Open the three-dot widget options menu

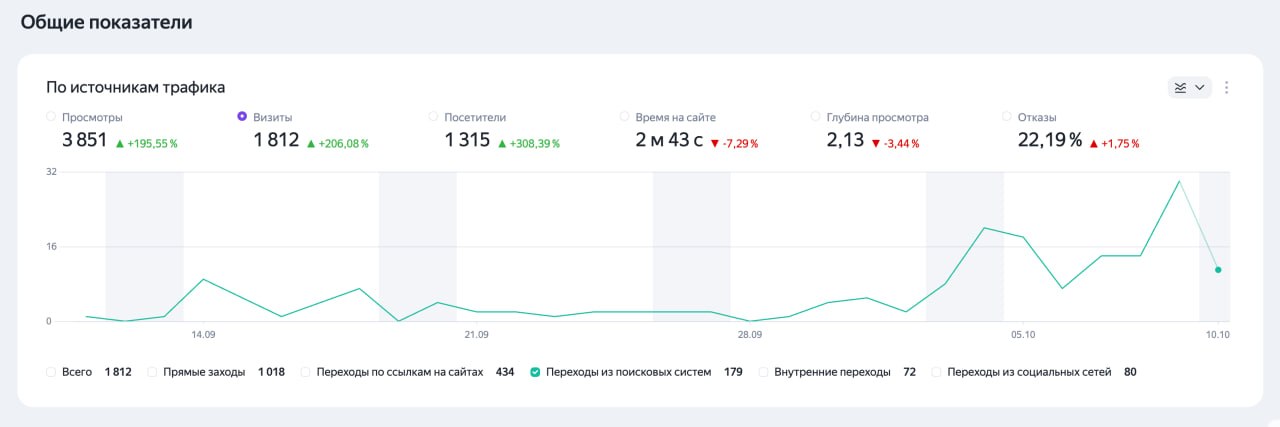[1227, 87]
